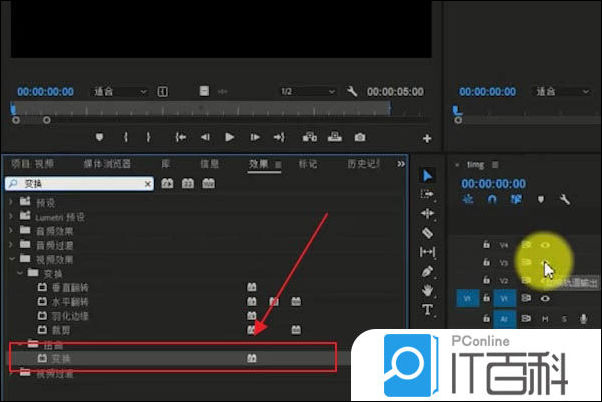This screenshot has width=602, height=402.
Task: Open the 1/2 playback resolution dropdown
Action: tap(308, 91)
